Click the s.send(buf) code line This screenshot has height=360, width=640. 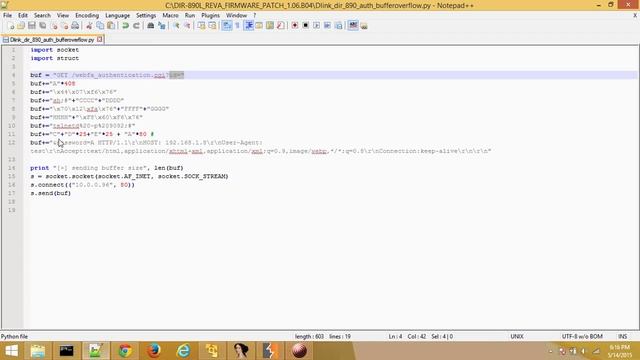[x=51, y=193]
